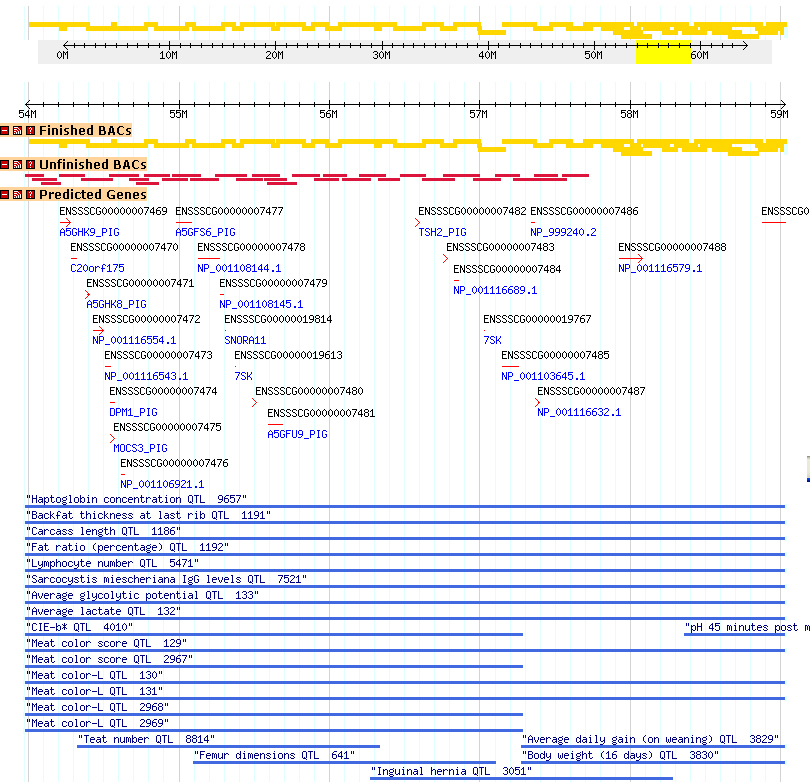Click the MOCS3_PIG gene label
The width and height of the screenshot is (810, 783).
click(140, 448)
